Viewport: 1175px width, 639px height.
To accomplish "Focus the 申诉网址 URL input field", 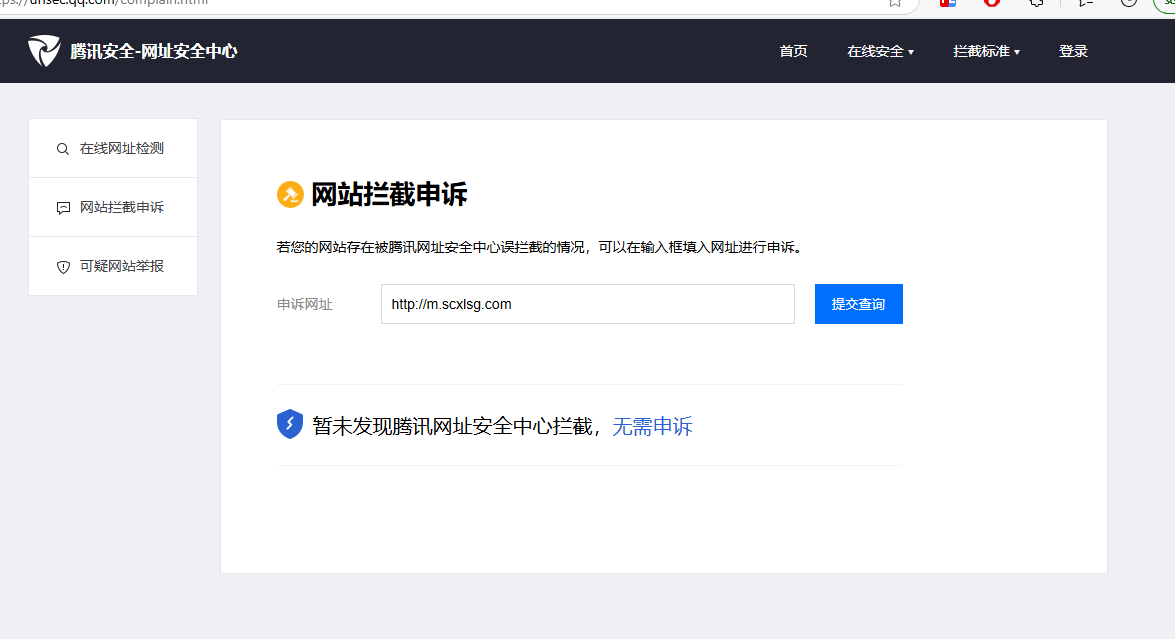I will (588, 304).
